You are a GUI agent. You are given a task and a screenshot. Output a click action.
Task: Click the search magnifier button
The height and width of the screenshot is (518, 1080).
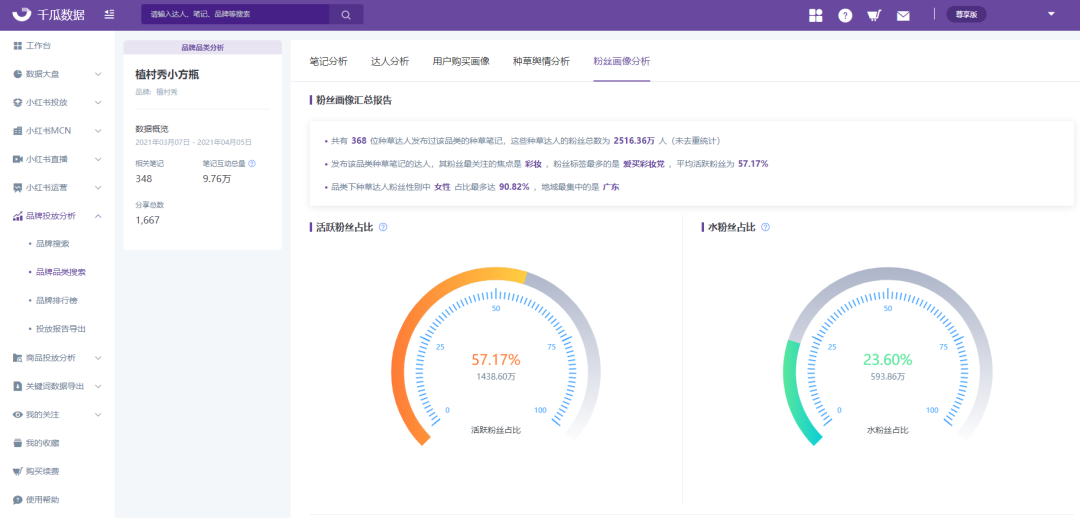click(x=346, y=14)
